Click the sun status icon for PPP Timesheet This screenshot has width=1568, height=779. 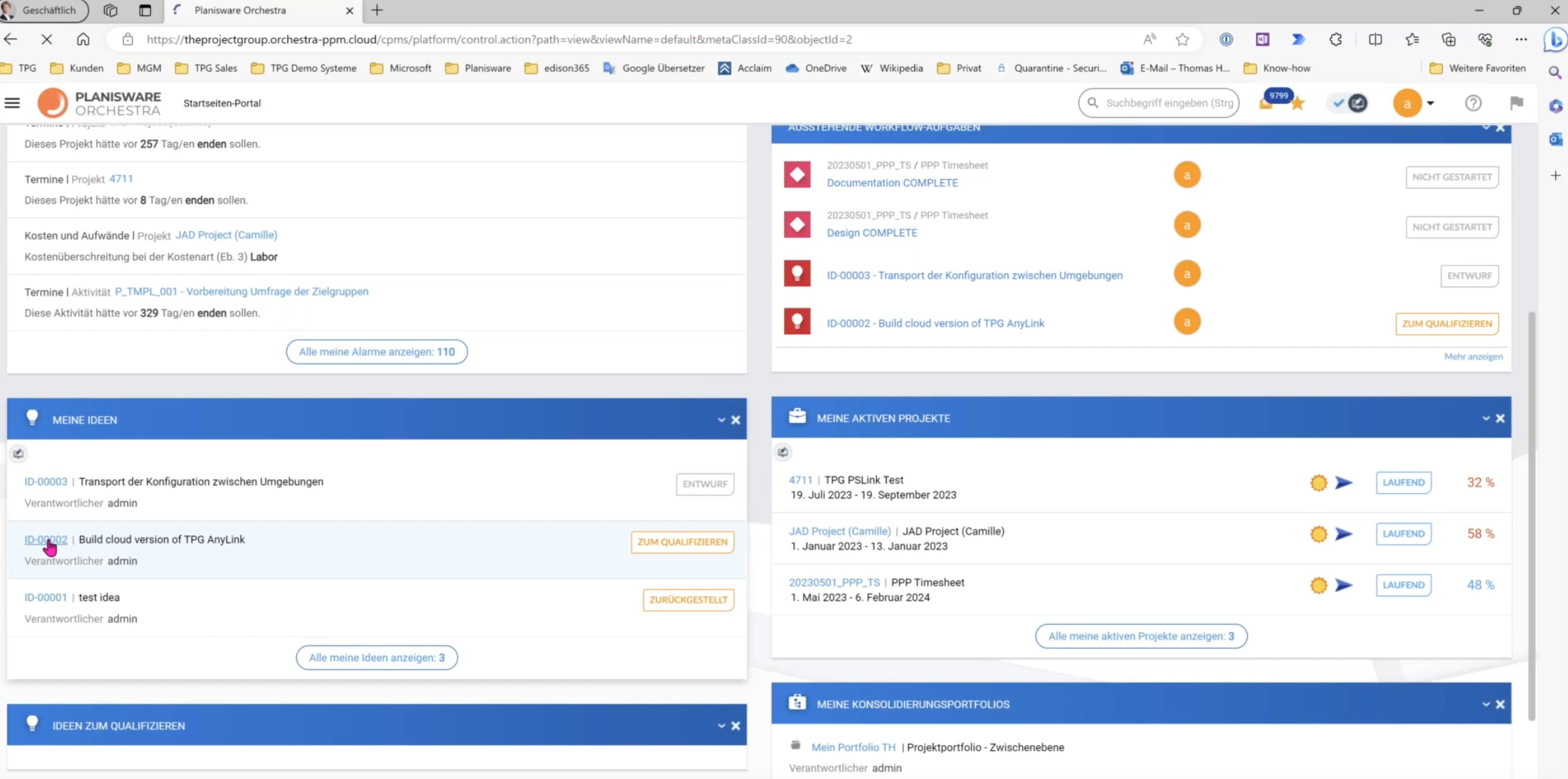[1319, 585]
